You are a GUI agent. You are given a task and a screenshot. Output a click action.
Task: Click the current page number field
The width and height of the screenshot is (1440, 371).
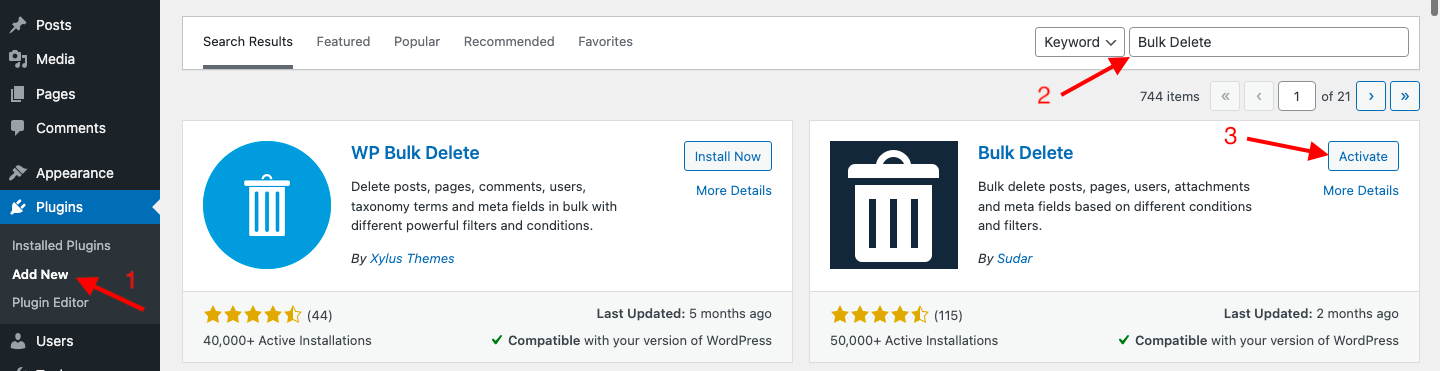click(1297, 96)
